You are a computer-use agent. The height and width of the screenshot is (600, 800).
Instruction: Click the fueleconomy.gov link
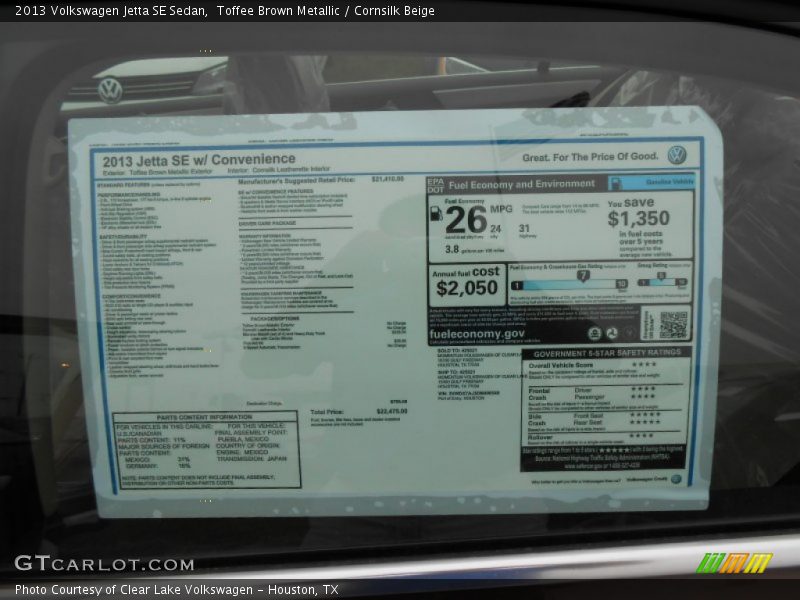click(478, 333)
